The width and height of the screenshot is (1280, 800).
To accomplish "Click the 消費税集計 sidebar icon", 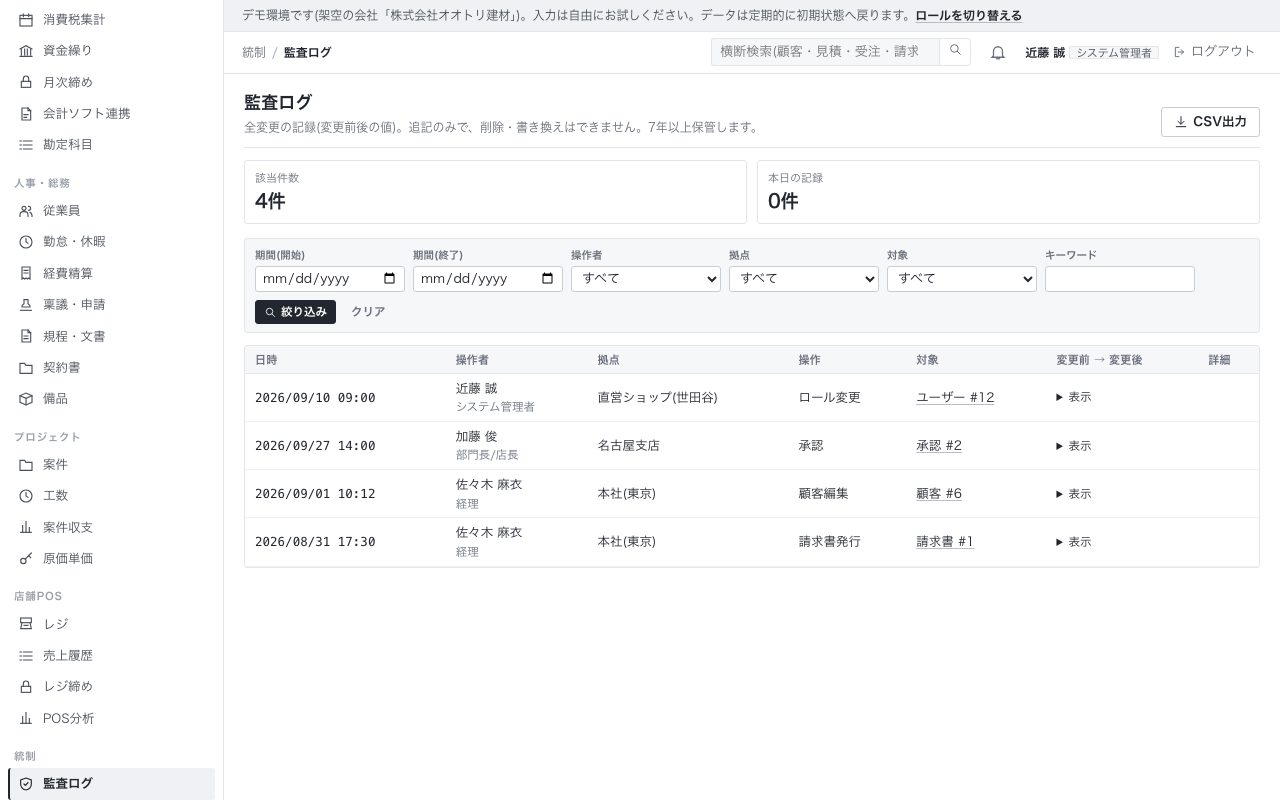I will point(26,19).
